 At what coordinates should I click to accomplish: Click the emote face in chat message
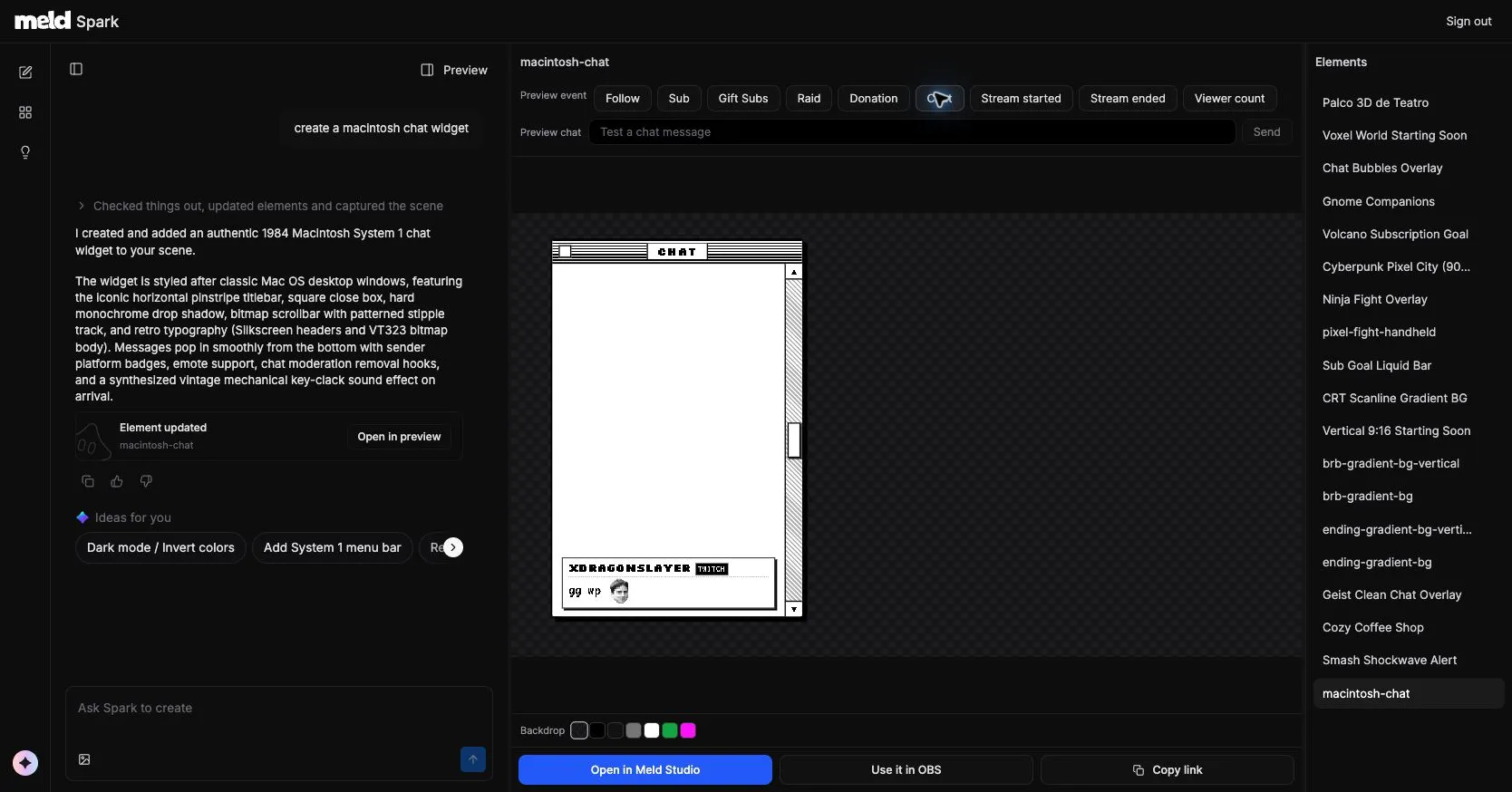click(620, 592)
